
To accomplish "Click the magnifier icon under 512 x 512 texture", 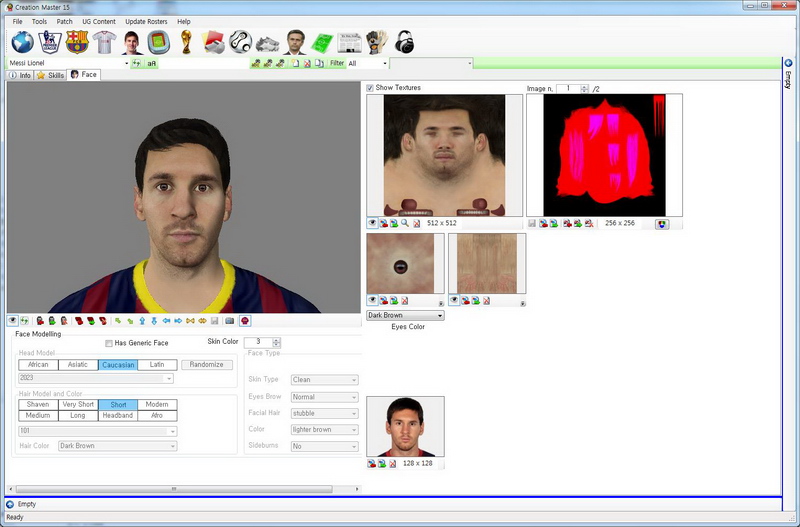I will click(x=405, y=223).
